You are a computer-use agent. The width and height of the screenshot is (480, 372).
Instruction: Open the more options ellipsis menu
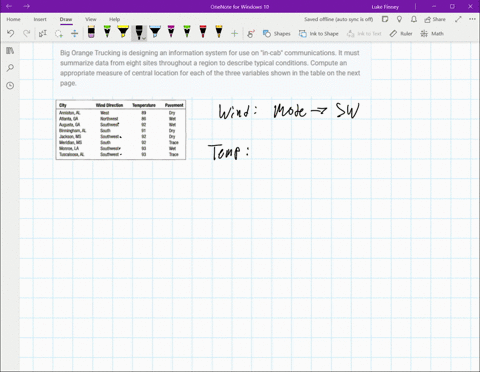[472, 19]
